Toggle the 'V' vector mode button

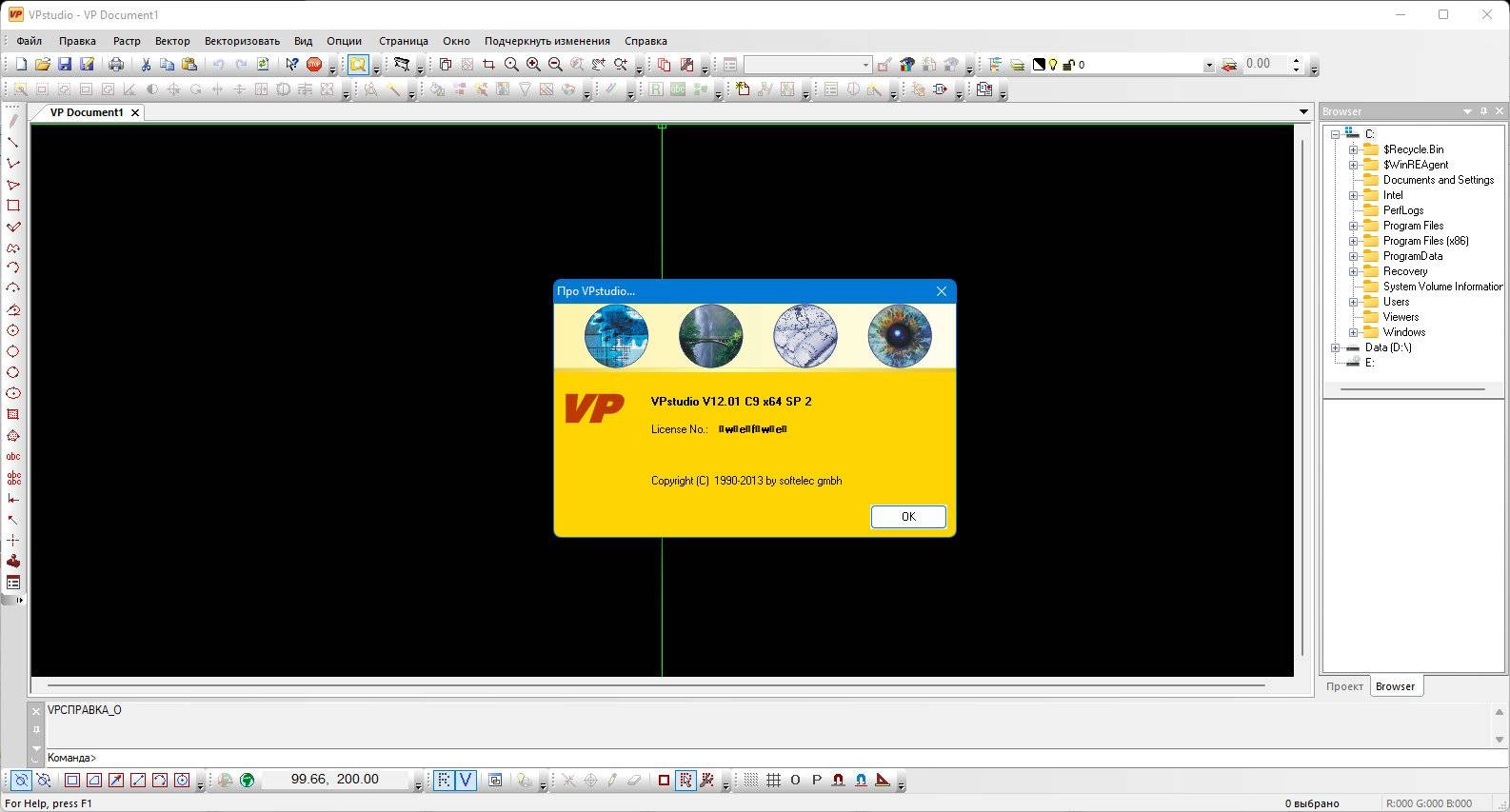pos(466,780)
